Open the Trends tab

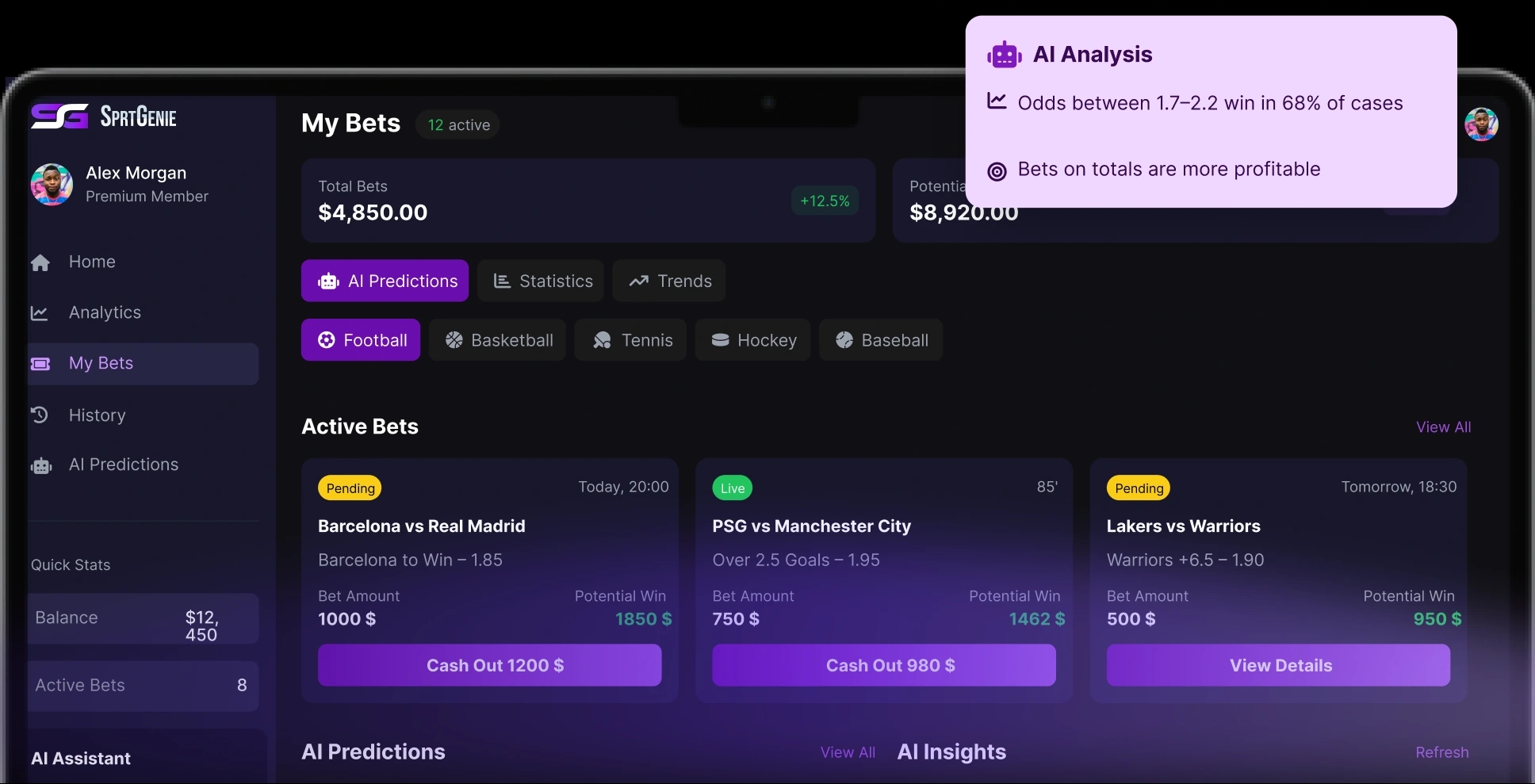(669, 281)
